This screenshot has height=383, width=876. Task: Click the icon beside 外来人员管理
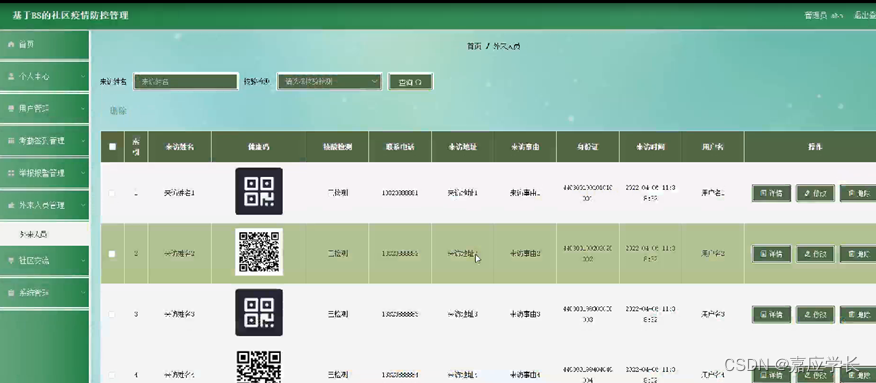11,205
